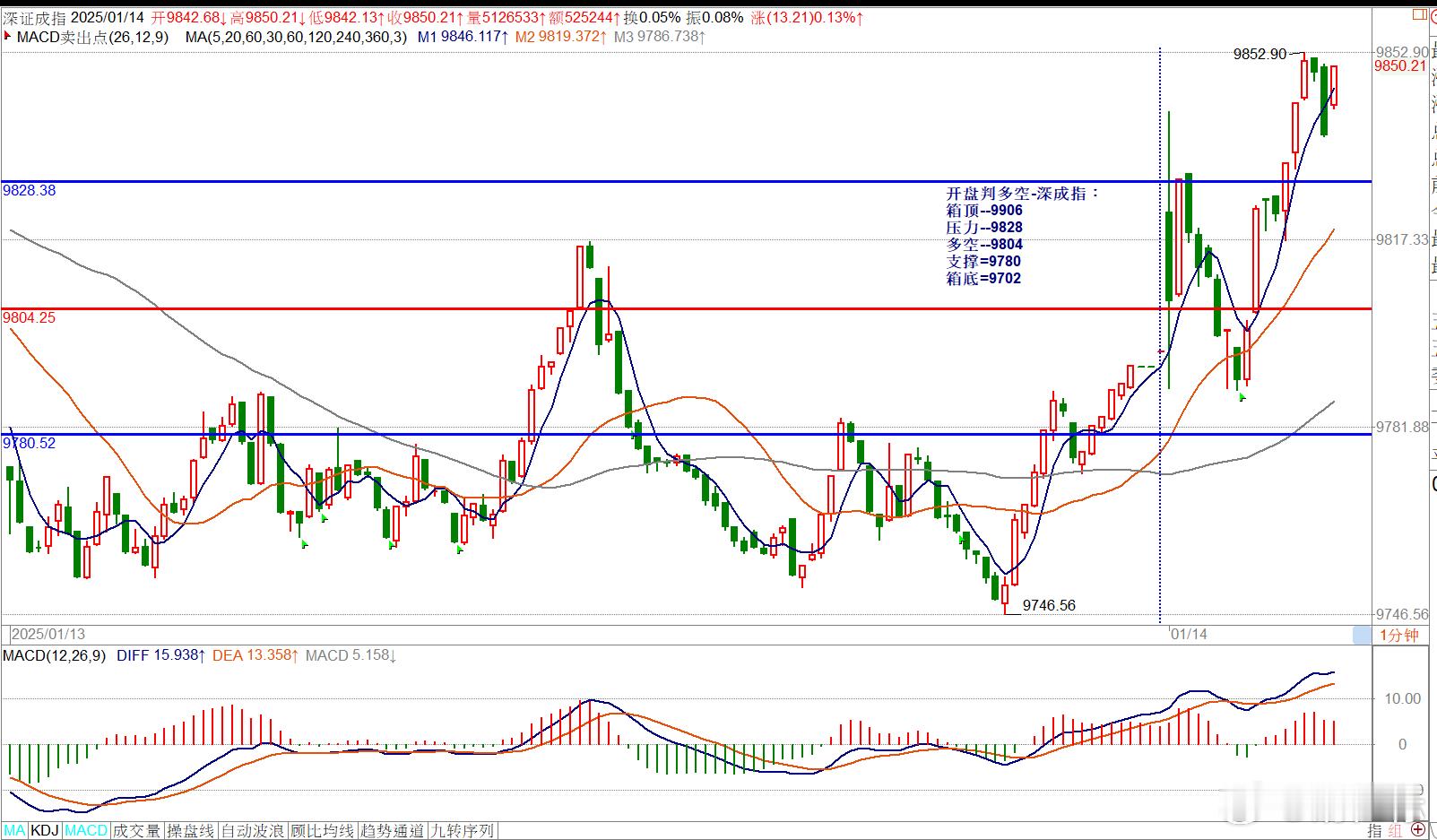Image resolution: width=1437 pixels, height=840 pixels.
Task: Click the M2 9819.372 value
Action: tap(561, 37)
